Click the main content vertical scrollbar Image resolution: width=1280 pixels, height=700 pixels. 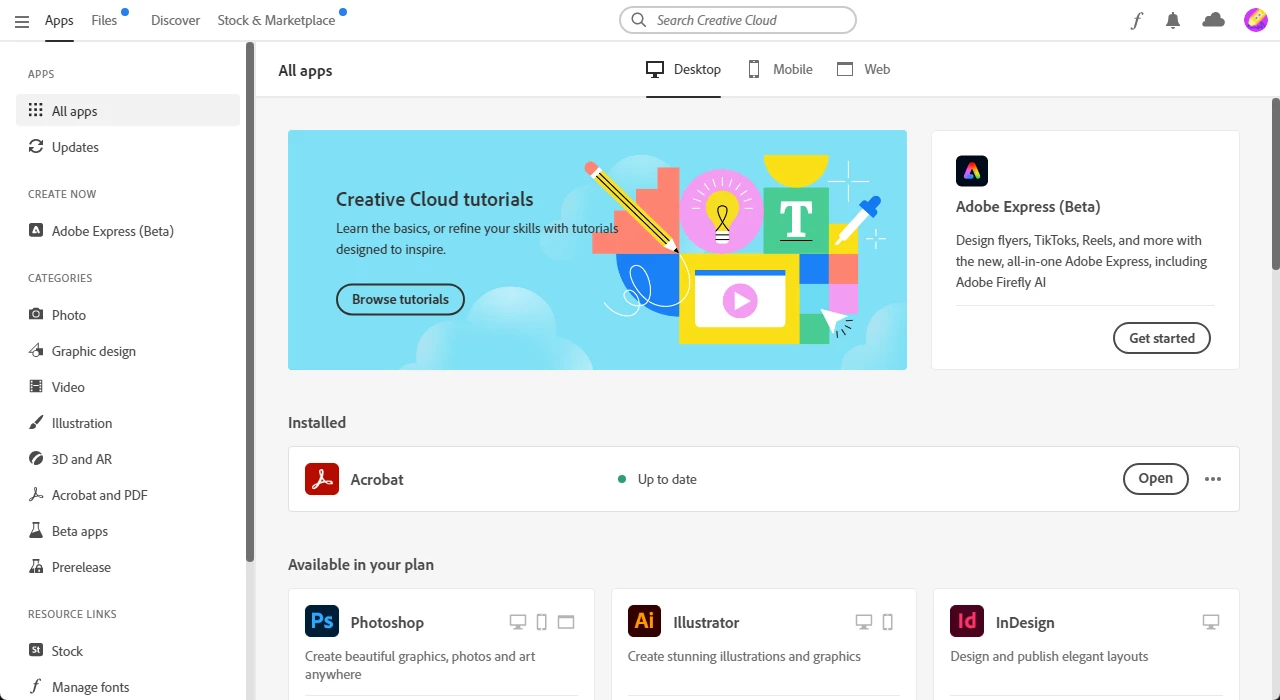point(1275,184)
